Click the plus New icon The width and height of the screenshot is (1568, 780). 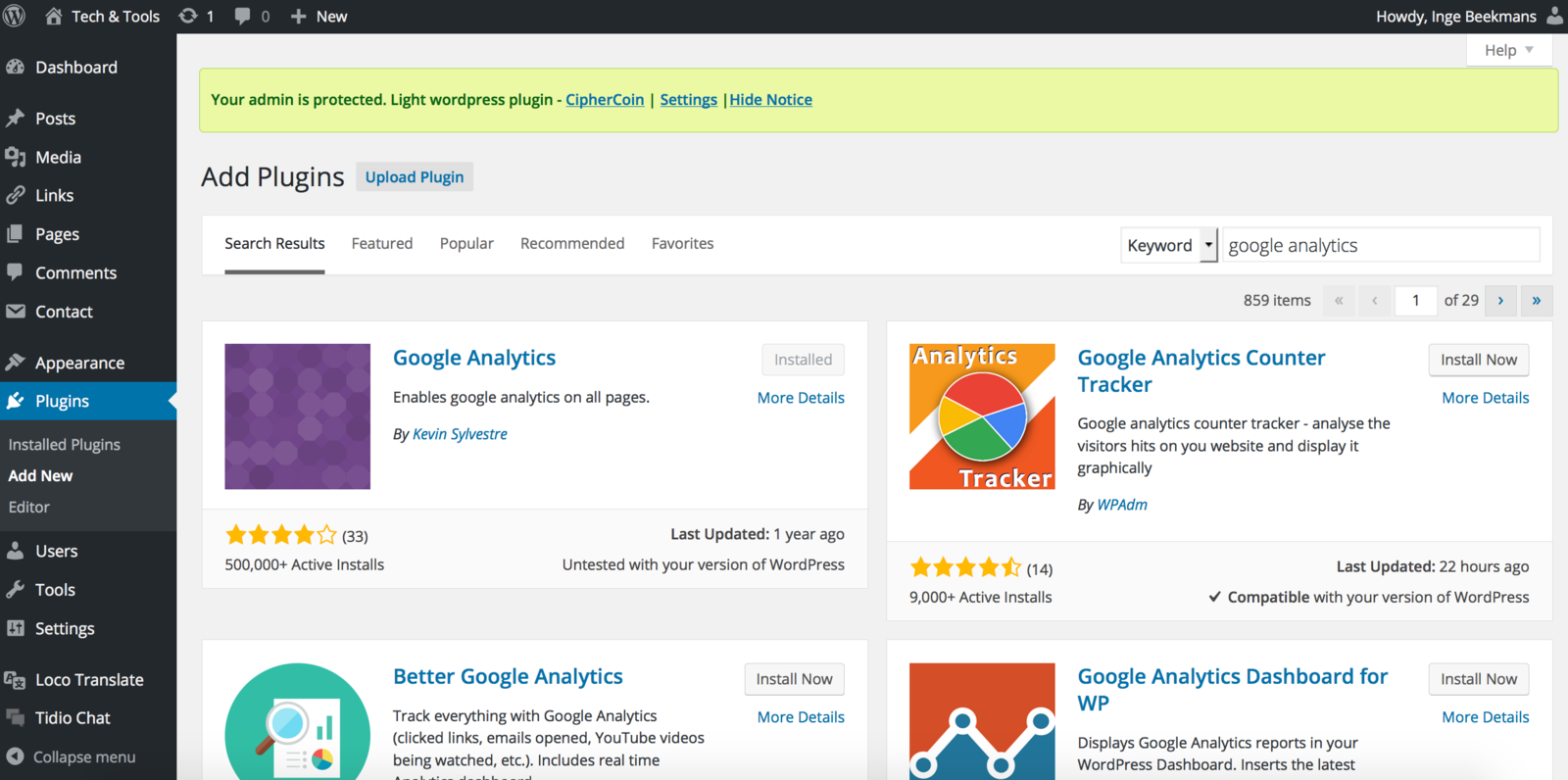click(299, 16)
